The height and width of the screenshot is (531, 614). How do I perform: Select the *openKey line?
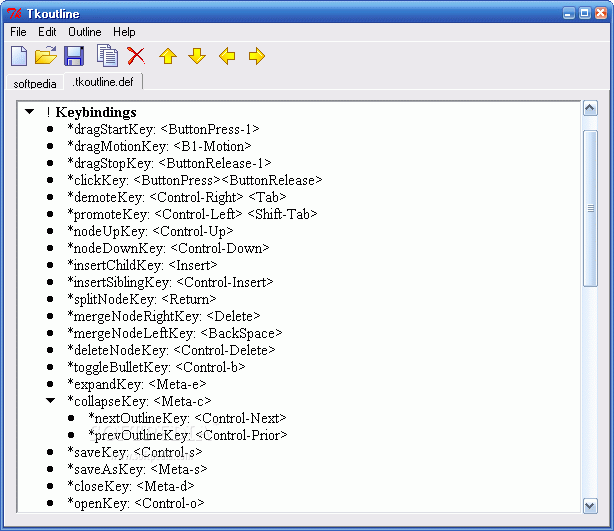tap(136, 504)
